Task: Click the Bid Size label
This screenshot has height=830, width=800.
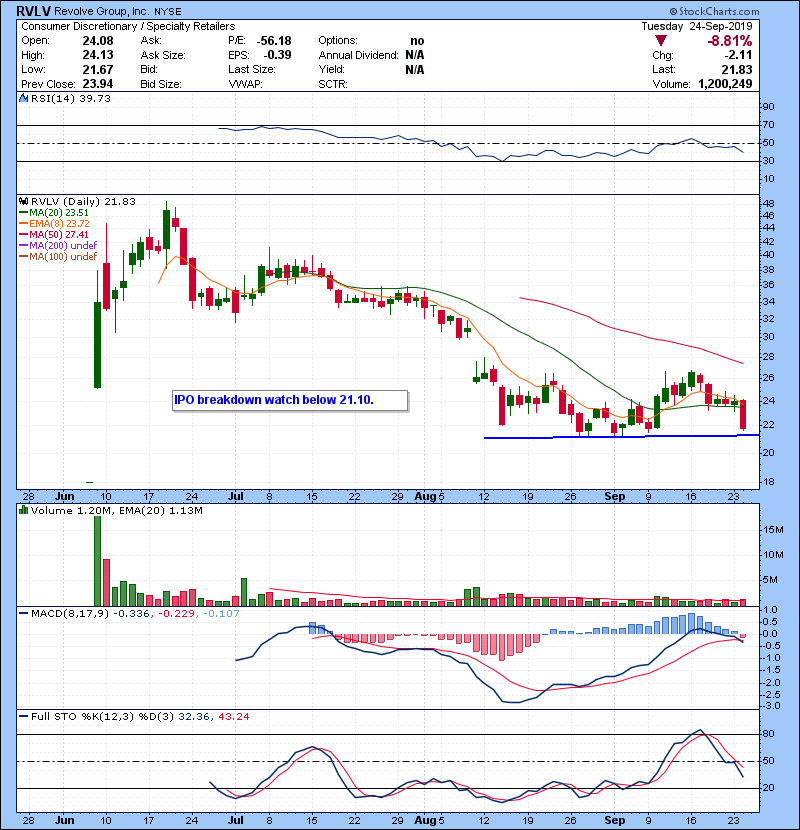Action: [161, 84]
